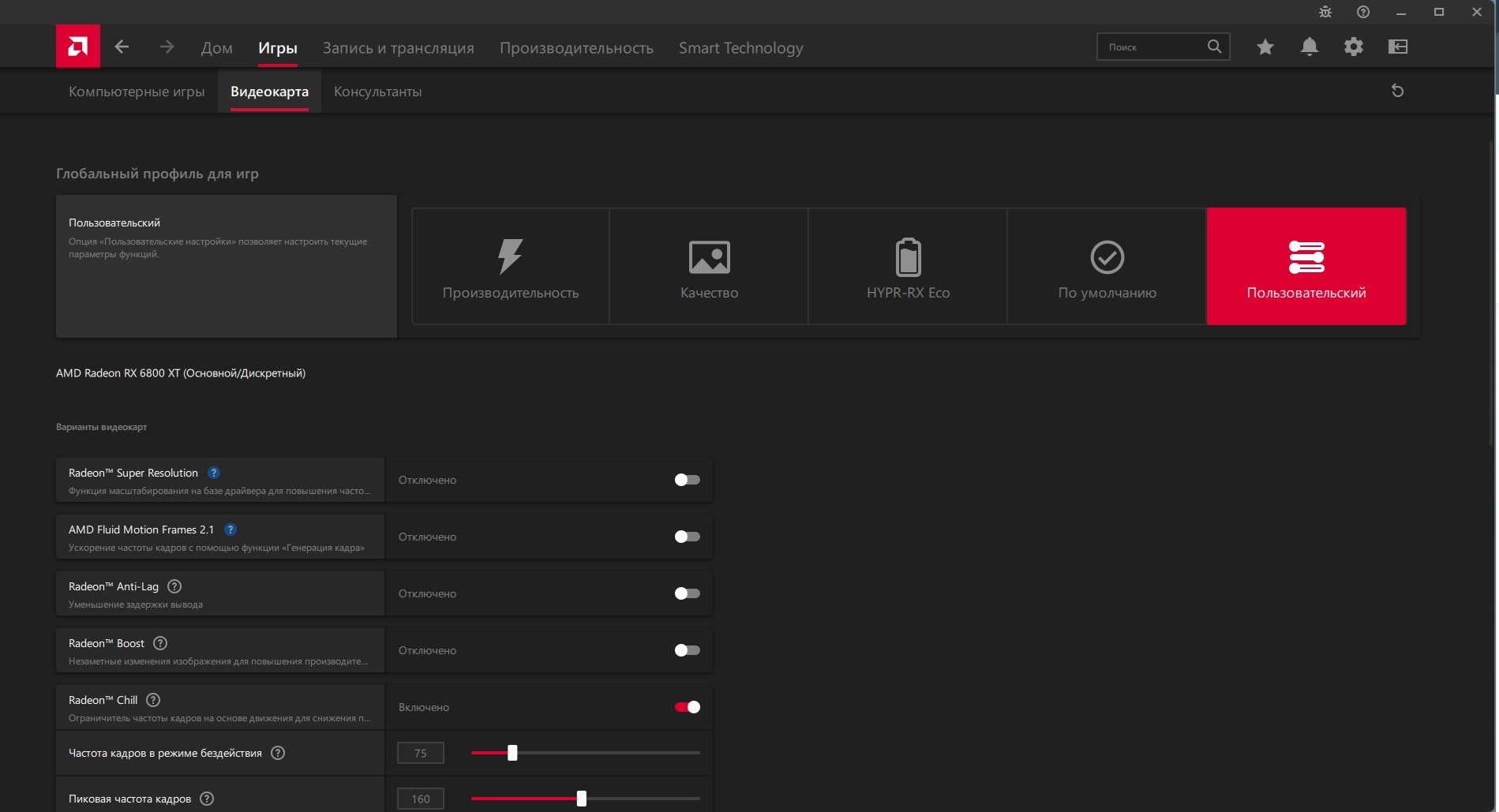Switch to Видеокарта subtab
1499x812 pixels.
click(x=269, y=92)
